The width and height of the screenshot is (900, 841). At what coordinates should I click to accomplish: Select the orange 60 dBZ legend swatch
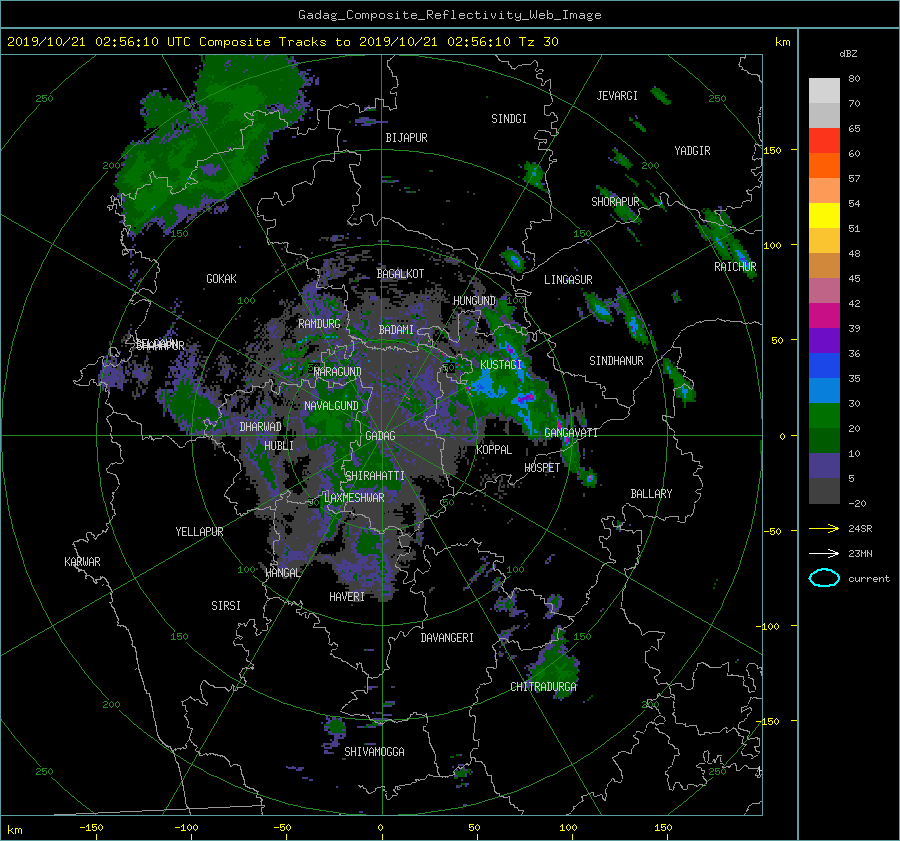824,165
